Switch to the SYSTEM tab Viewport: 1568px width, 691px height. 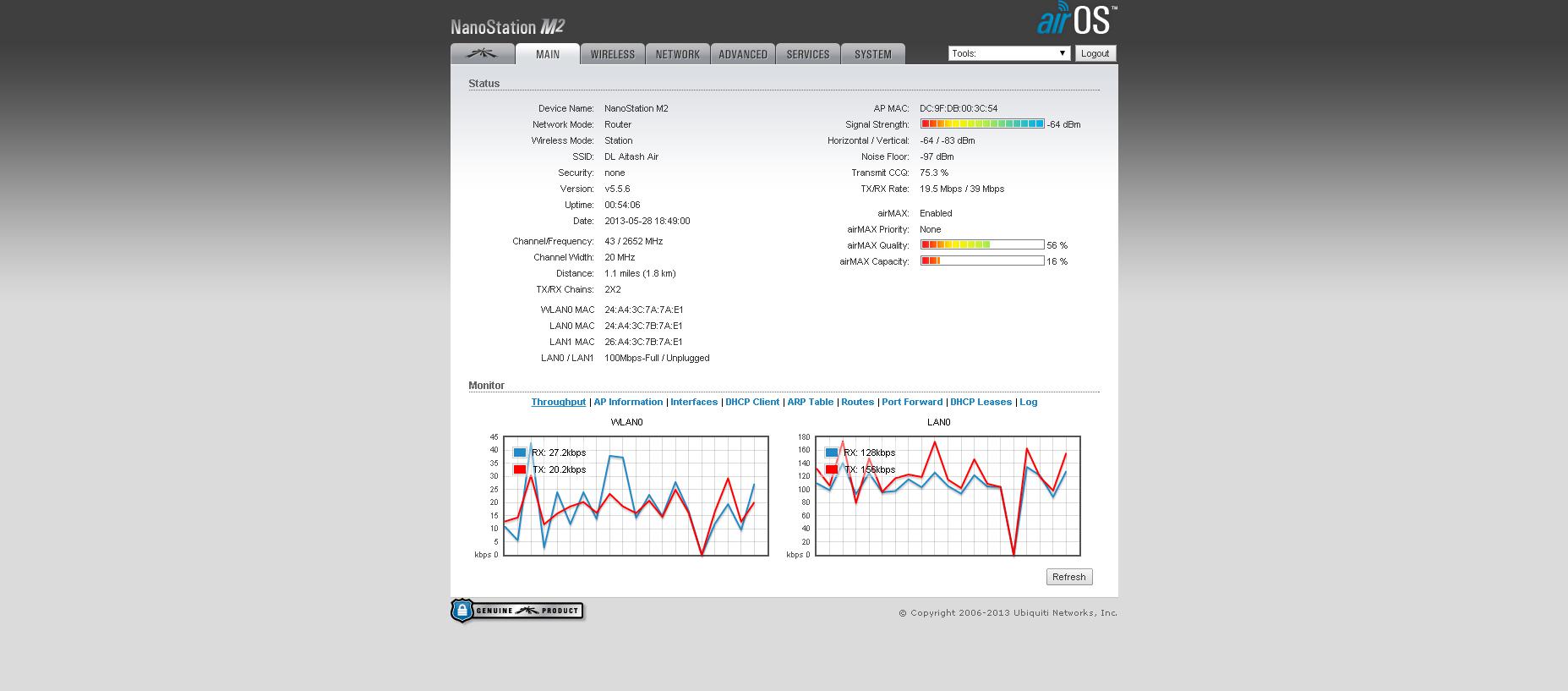(x=873, y=53)
